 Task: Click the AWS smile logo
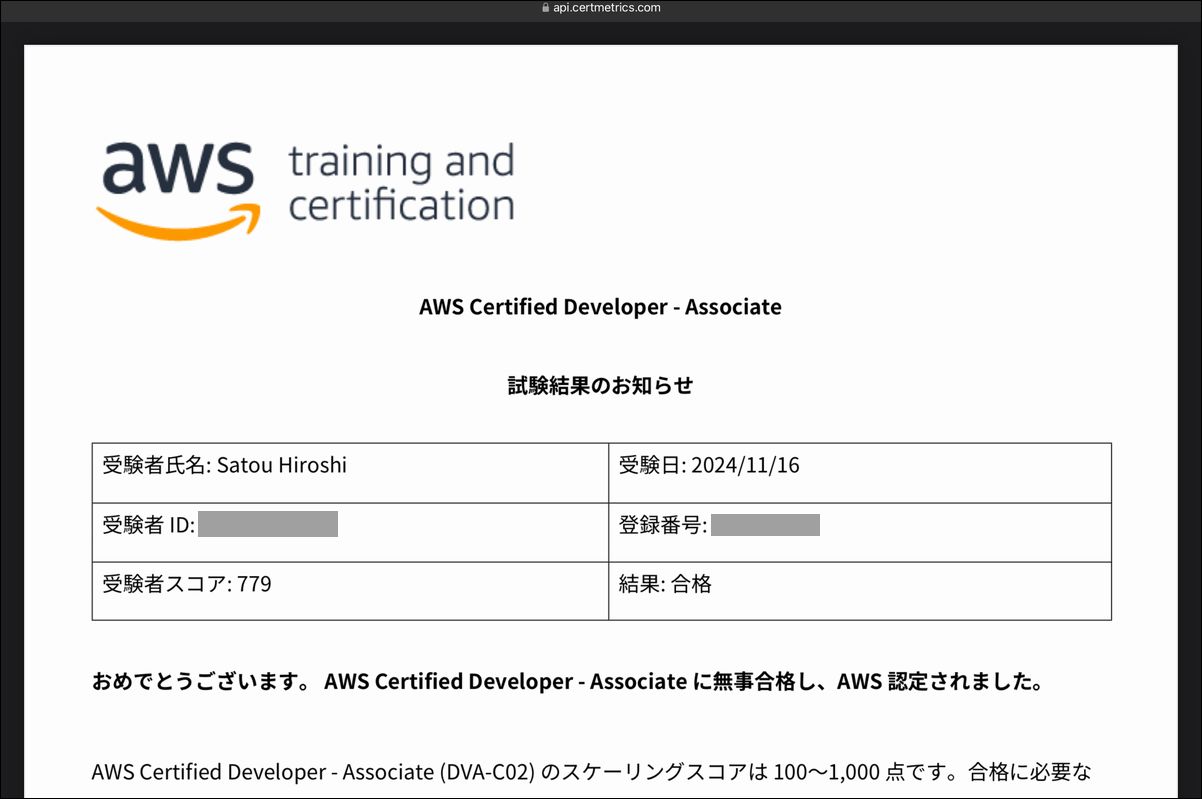coord(179,189)
